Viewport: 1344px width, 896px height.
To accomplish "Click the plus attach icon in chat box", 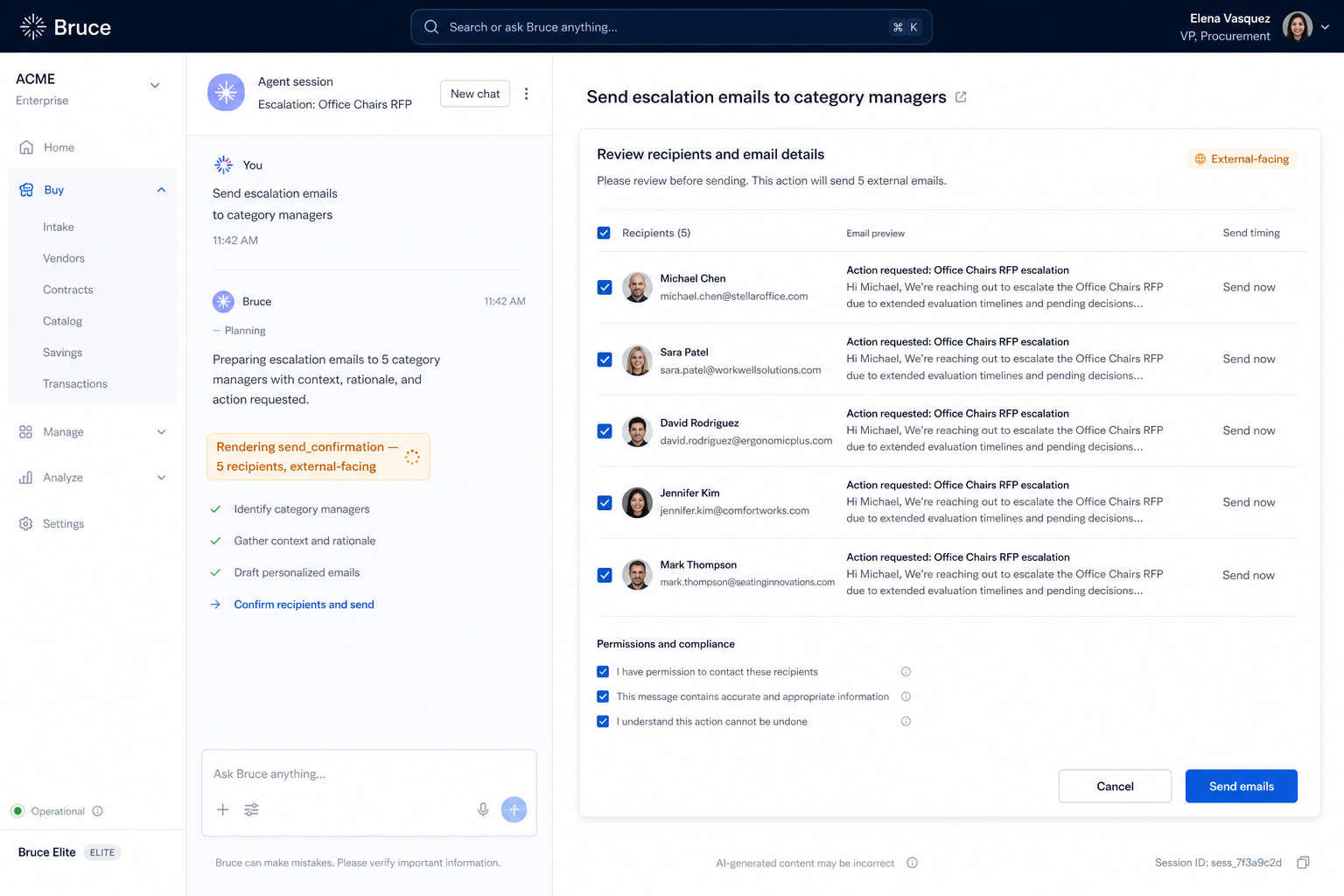I will pyautogui.click(x=223, y=809).
